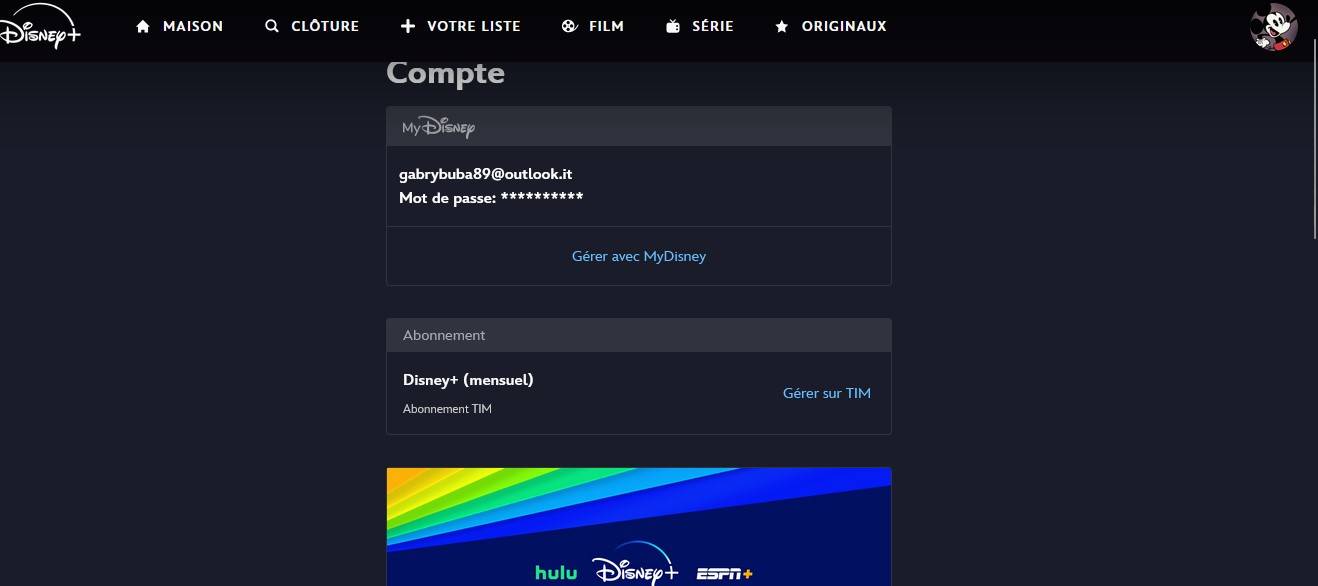Click the MyDisney header logo

pyautogui.click(x=438, y=127)
